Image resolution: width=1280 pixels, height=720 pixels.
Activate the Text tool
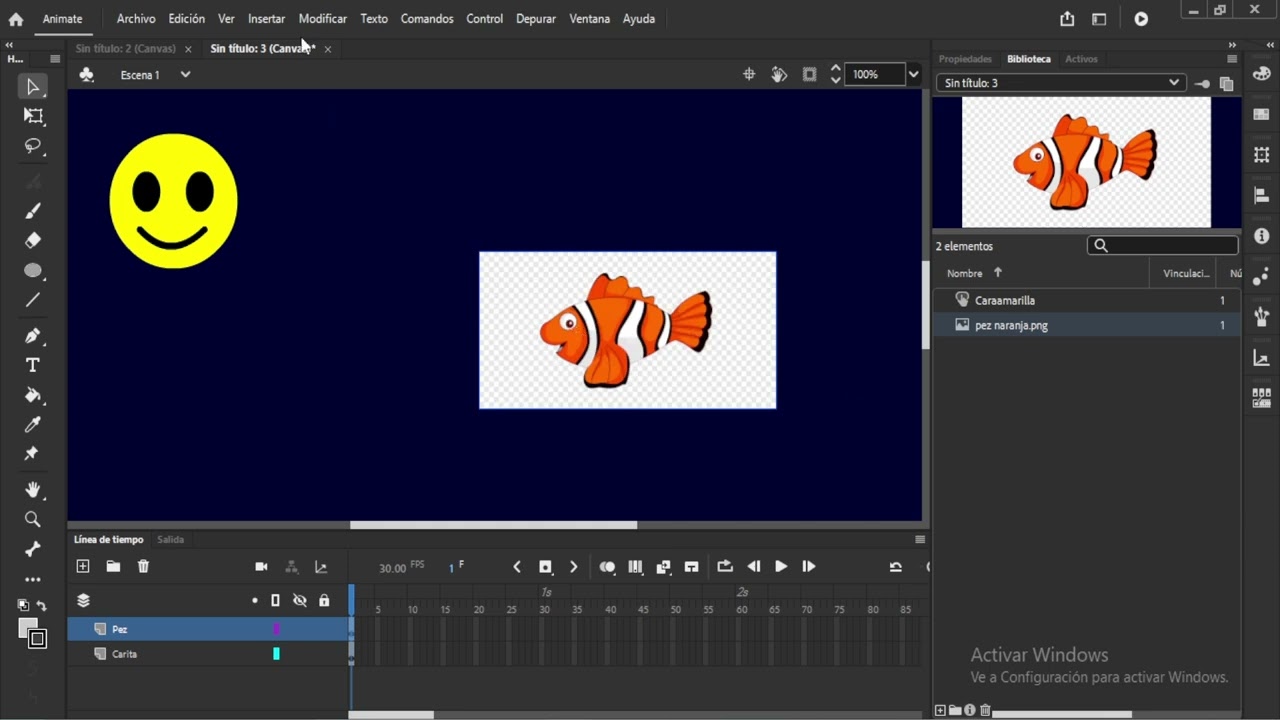pos(33,365)
